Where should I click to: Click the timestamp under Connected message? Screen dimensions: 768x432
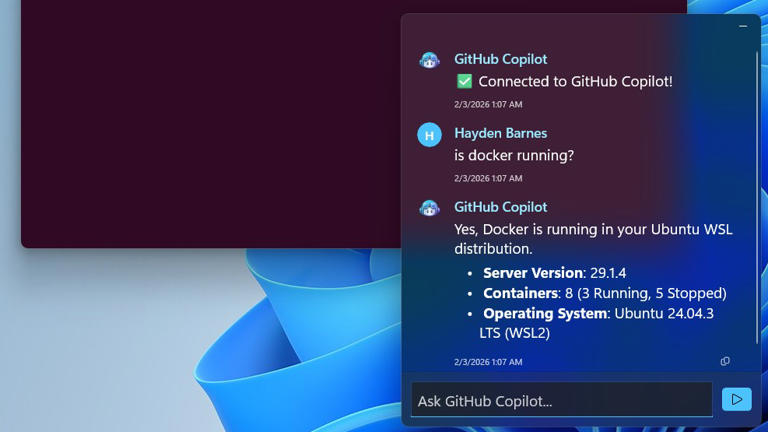click(488, 104)
